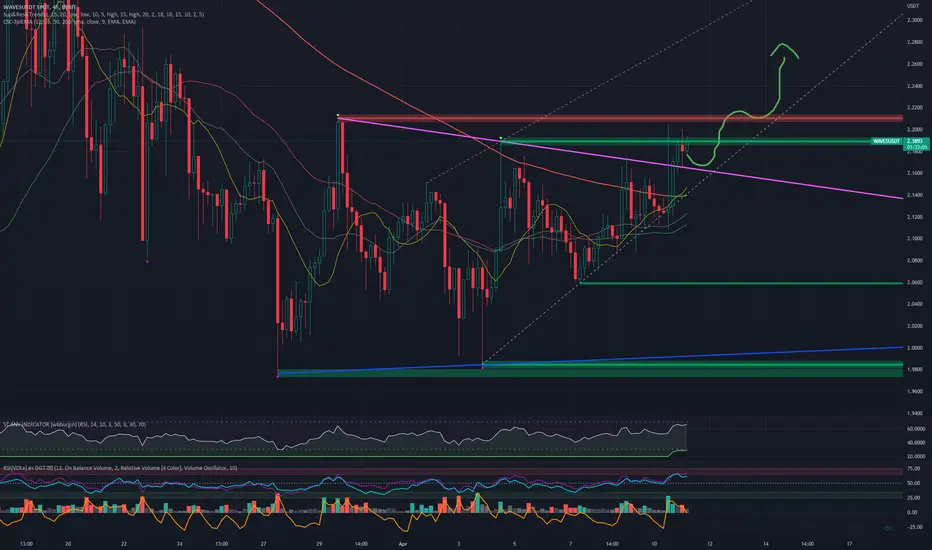
Task: Click the date 24 on time axis
Action: point(180,543)
